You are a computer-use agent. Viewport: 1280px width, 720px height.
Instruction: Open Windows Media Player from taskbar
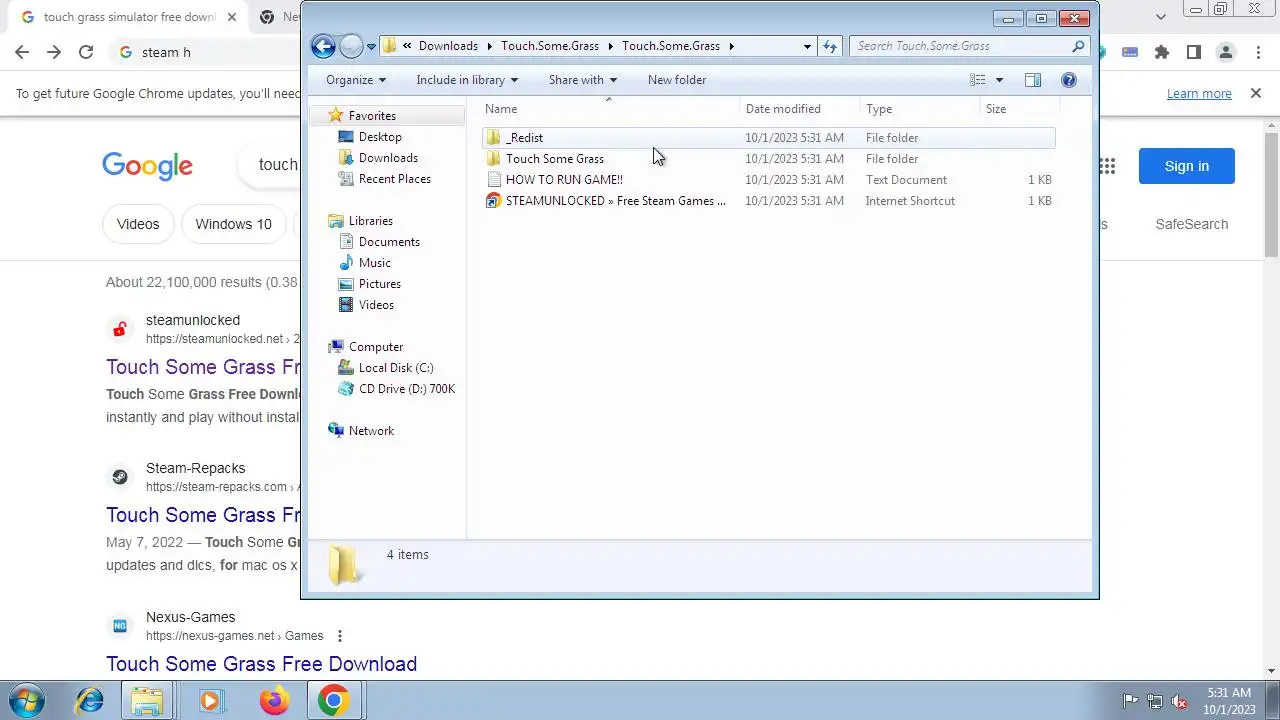click(x=211, y=700)
